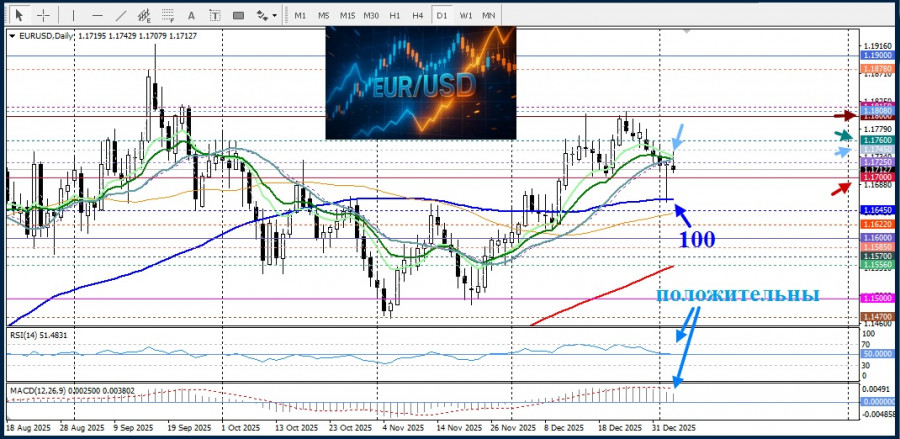
Task: Switch chart to W1 weekly timeframe
Action: click(x=465, y=15)
